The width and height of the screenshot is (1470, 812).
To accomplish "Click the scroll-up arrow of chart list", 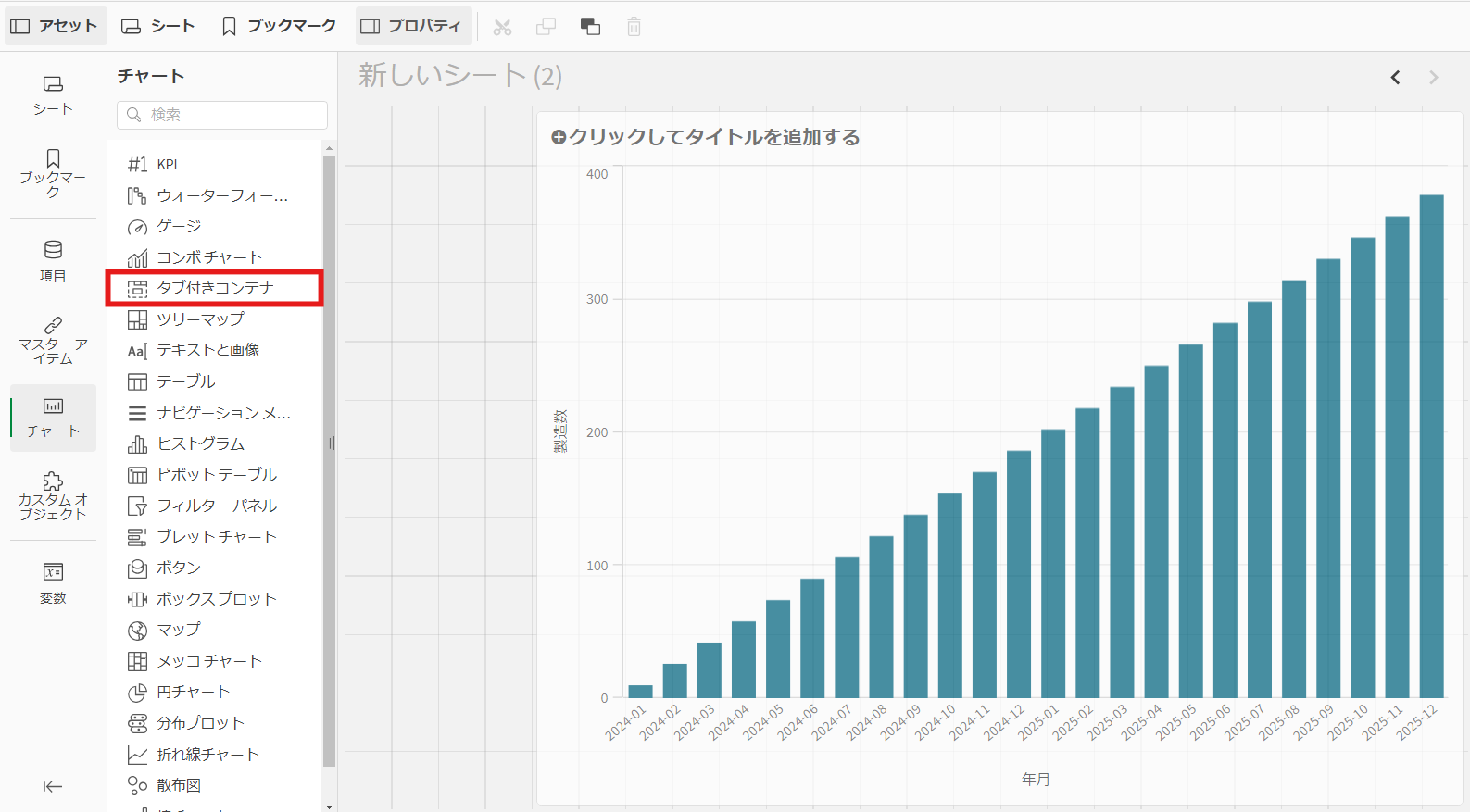I will (x=329, y=148).
